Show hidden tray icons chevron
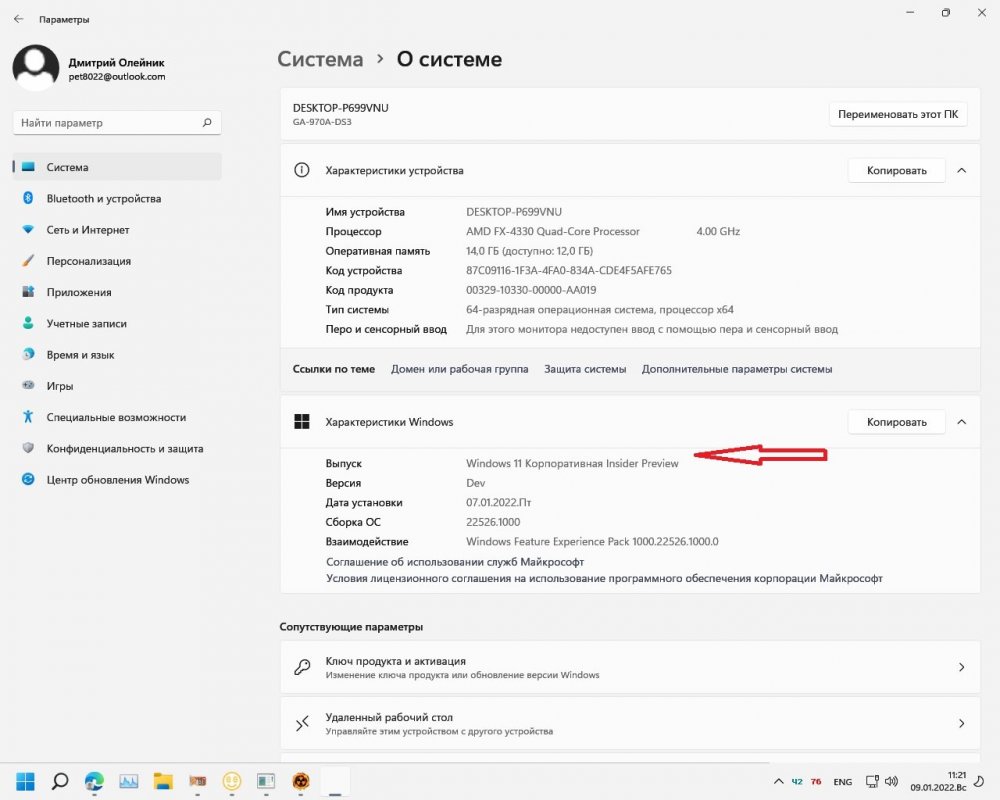Screen dimensions: 1000x800 [779, 781]
